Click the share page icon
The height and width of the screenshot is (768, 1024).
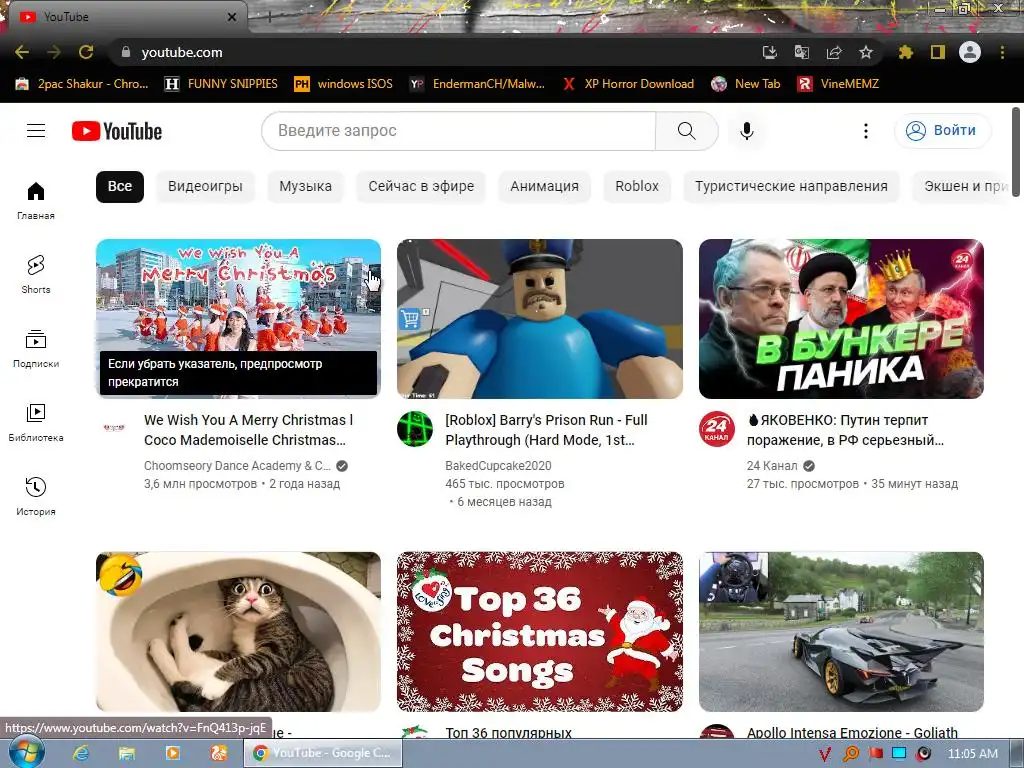pos(834,52)
